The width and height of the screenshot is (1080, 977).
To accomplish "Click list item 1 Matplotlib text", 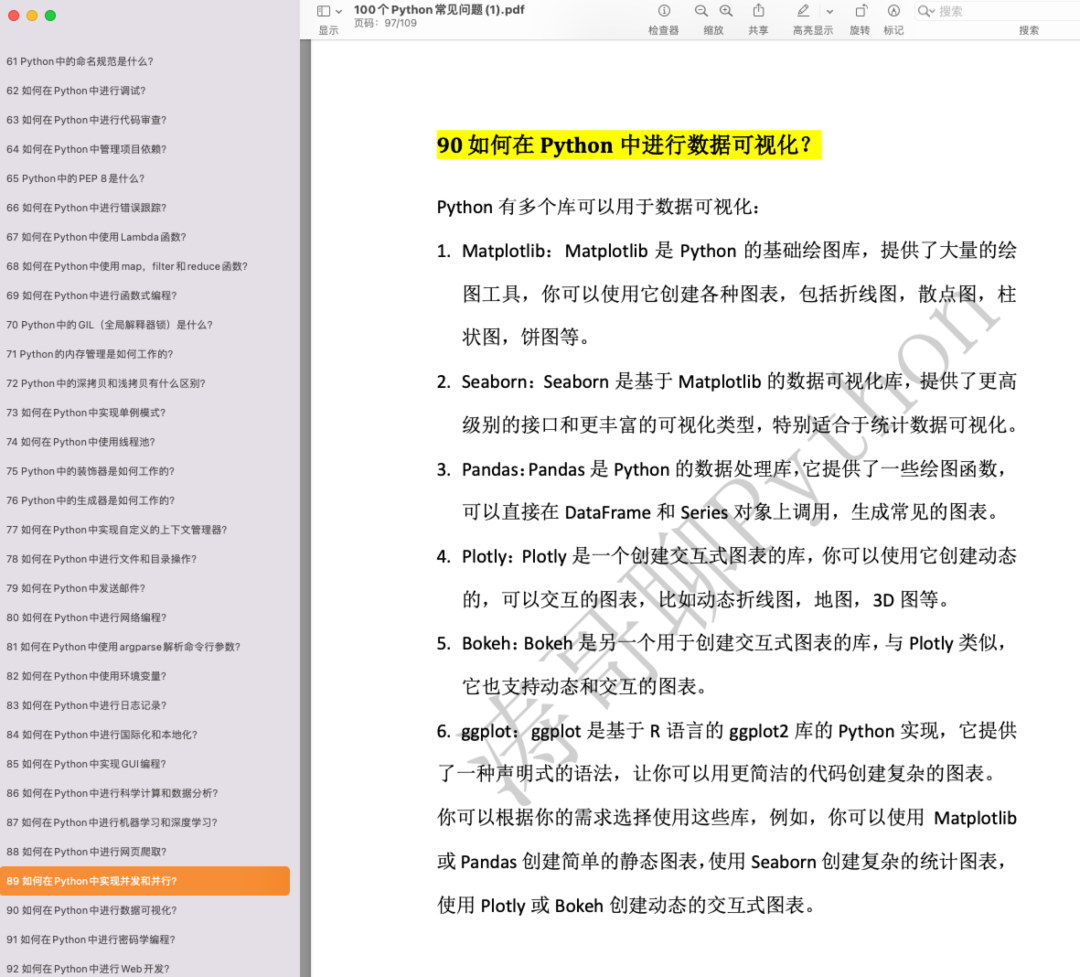I will click(727, 294).
